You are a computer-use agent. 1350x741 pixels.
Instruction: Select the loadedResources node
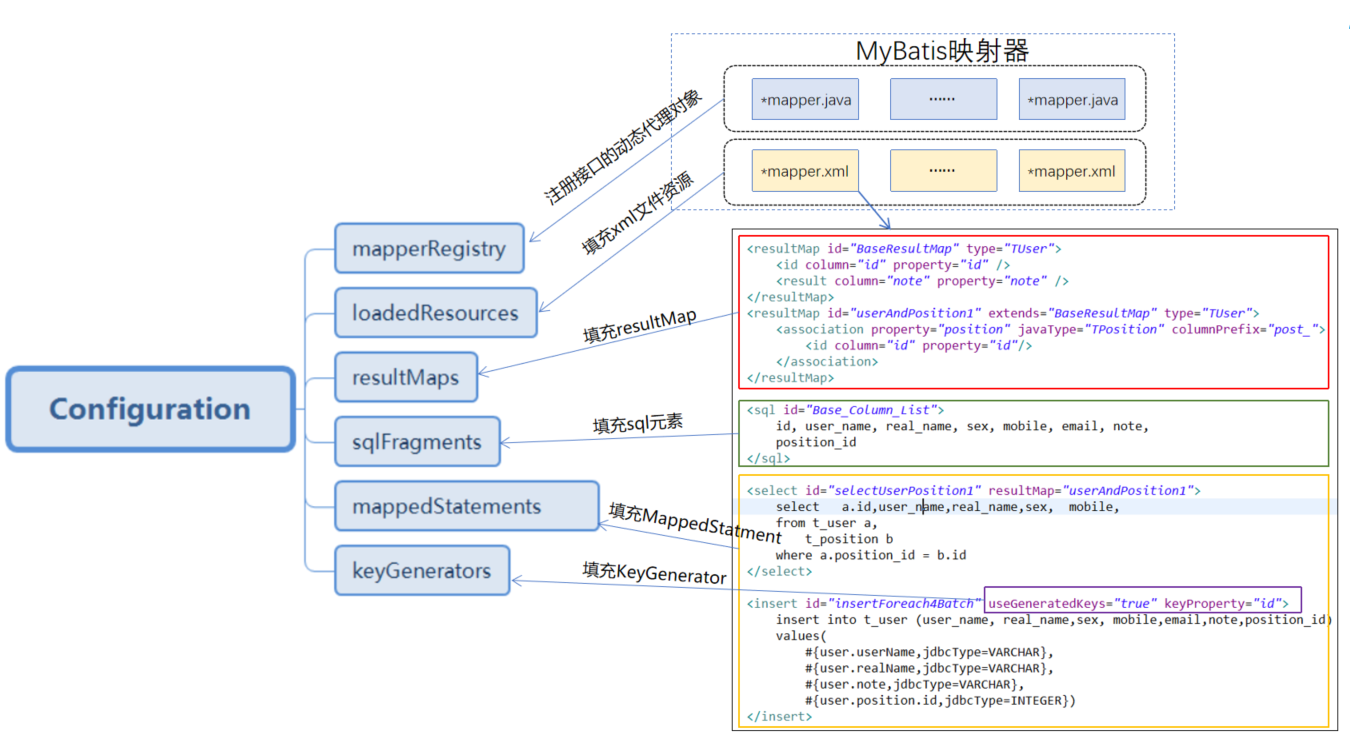tap(436, 313)
